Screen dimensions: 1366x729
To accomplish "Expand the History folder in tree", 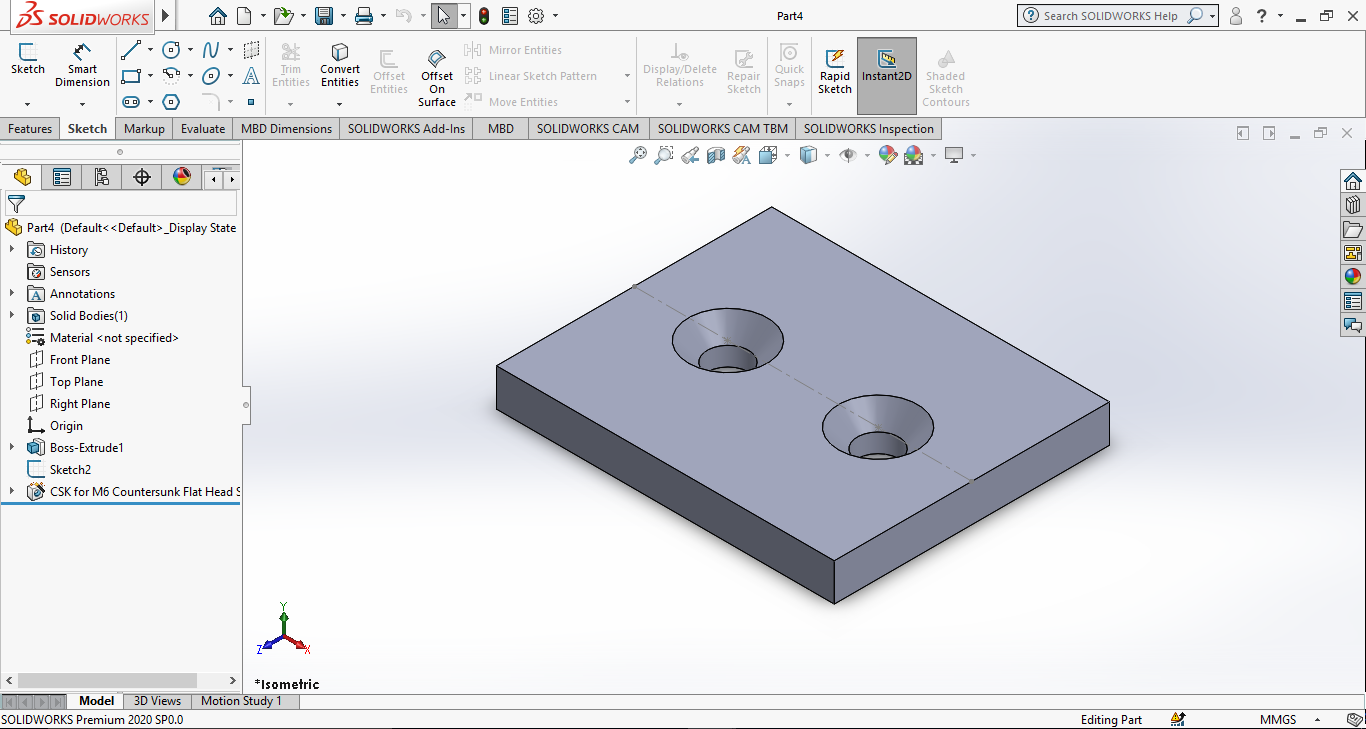I will [x=12, y=250].
